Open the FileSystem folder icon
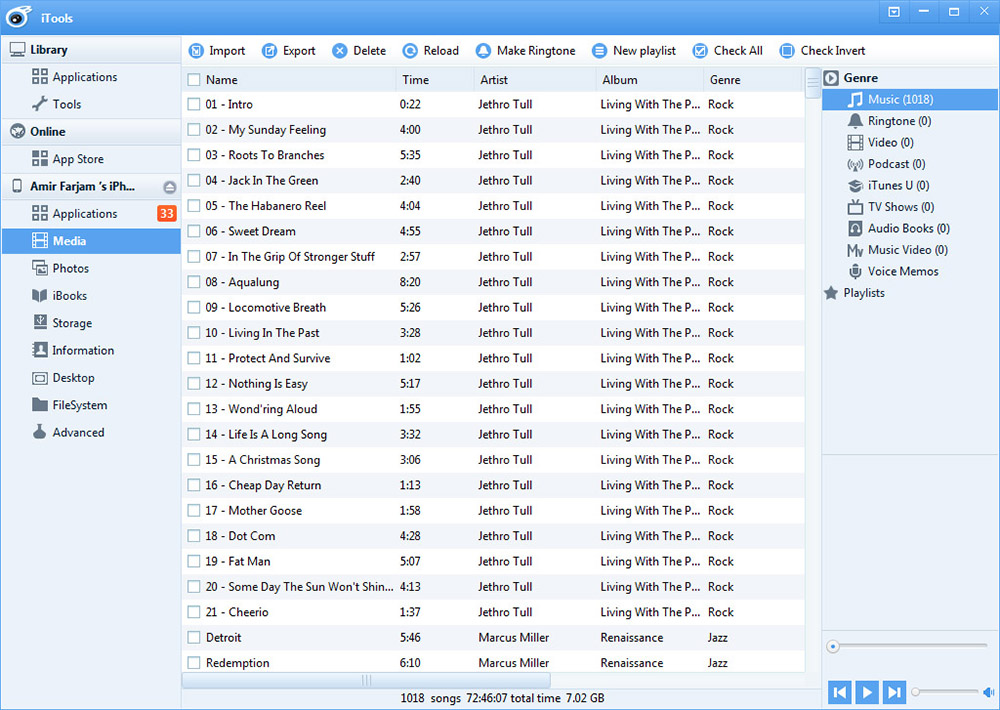 (x=40, y=404)
